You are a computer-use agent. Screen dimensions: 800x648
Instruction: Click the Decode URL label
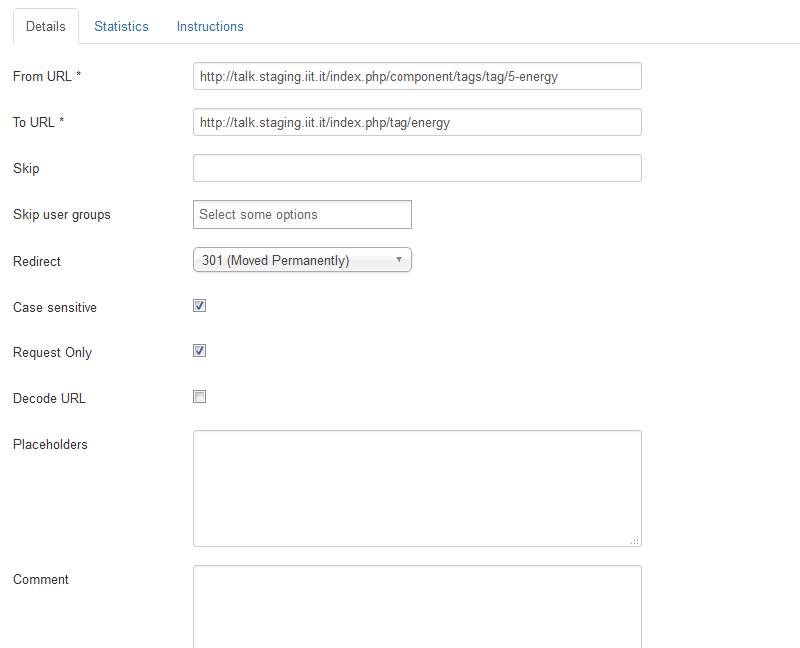pos(49,398)
